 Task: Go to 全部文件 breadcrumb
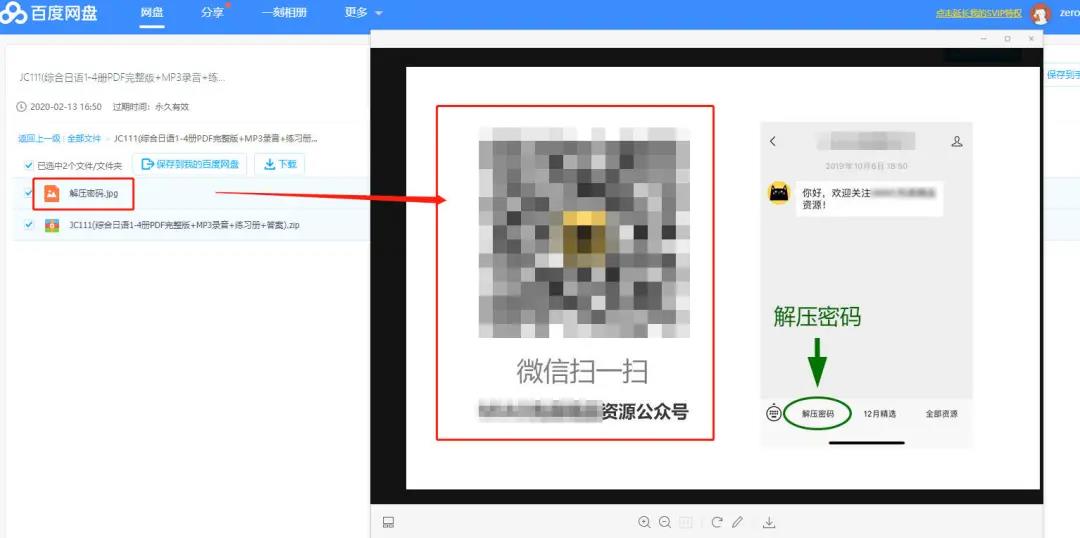coord(84,138)
